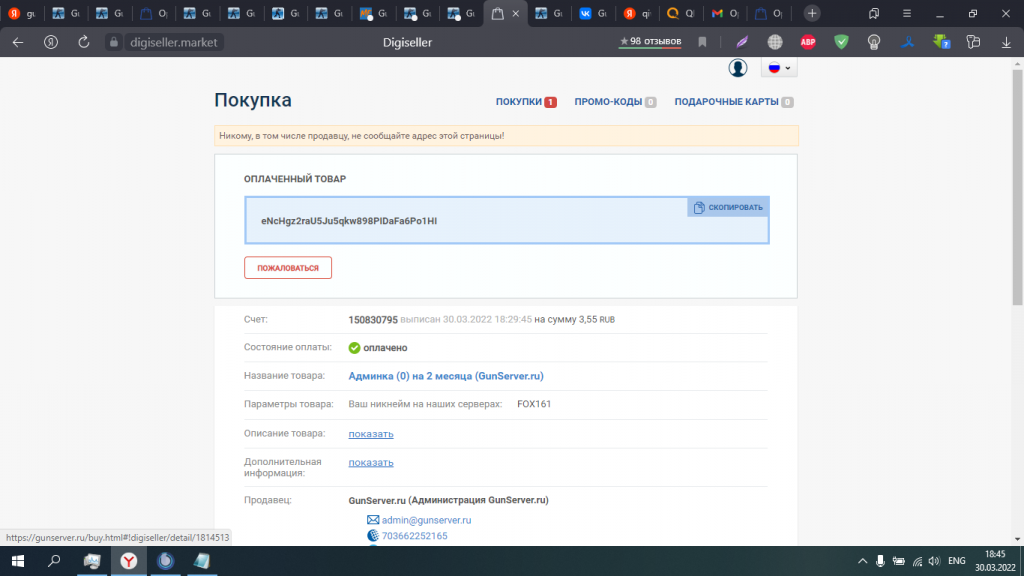Go back using the back arrow
Screen dimensions: 1024x576
(17, 42)
